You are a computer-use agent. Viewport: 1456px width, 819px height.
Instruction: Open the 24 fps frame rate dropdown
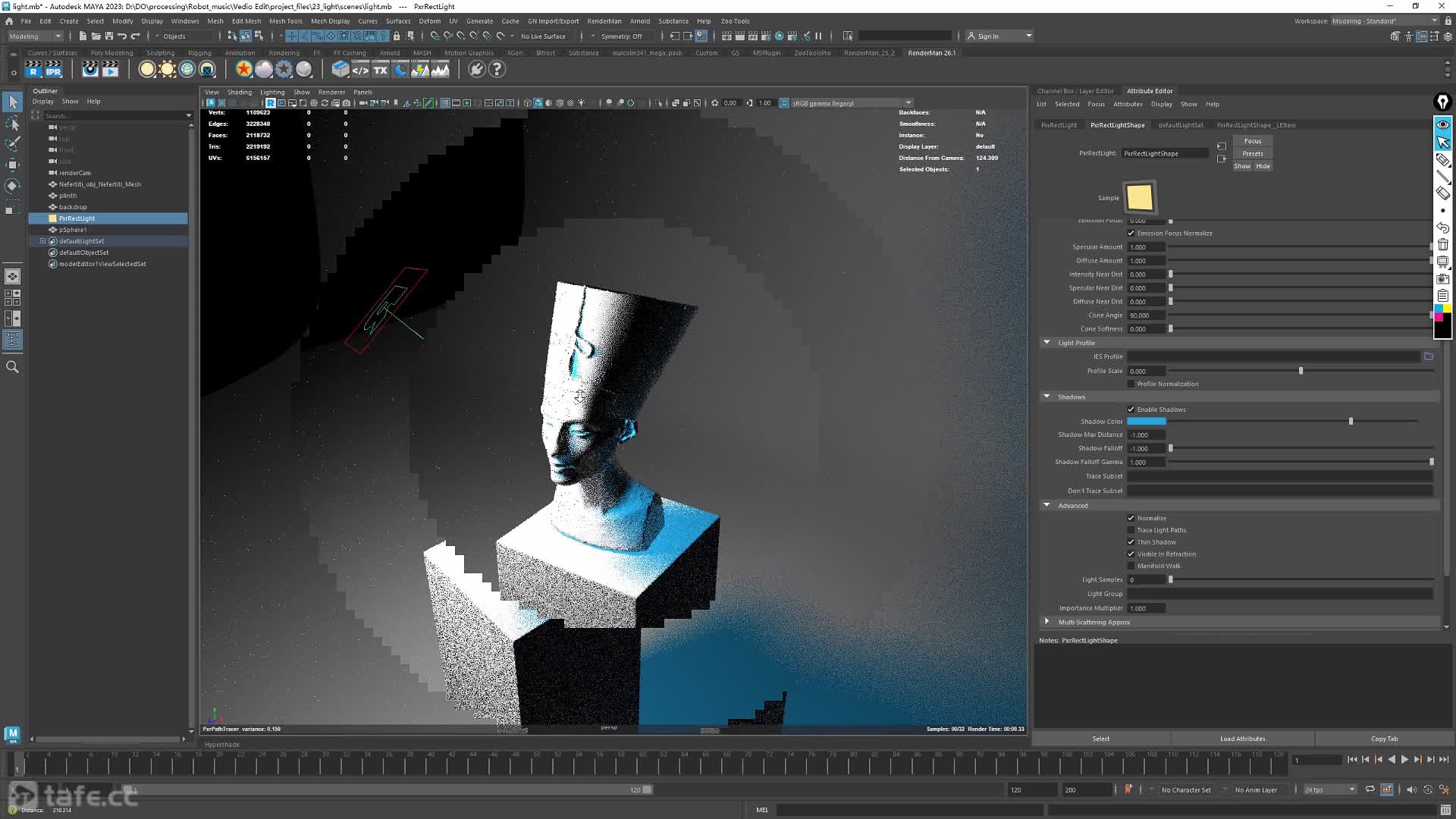1329,790
